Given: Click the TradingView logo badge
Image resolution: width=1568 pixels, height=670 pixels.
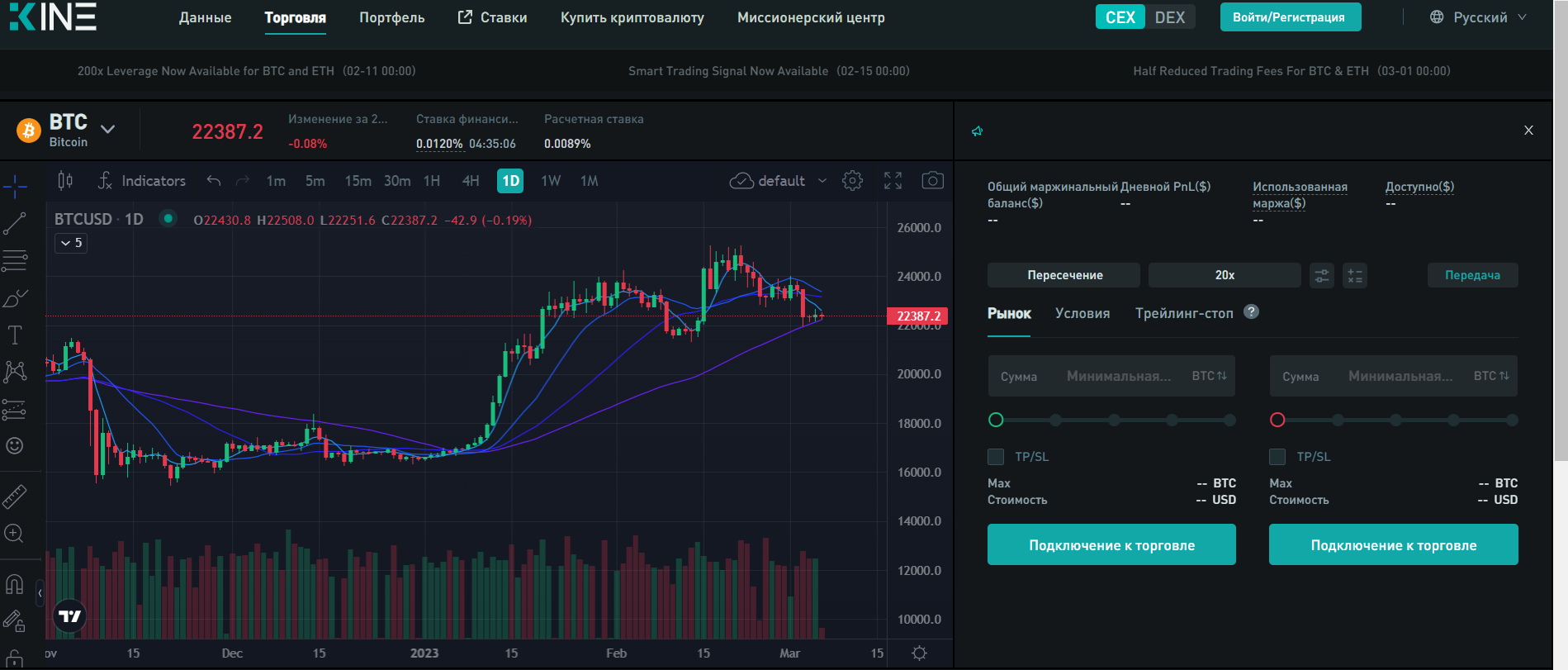Looking at the screenshot, I should pyautogui.click(x=69, y=616).
